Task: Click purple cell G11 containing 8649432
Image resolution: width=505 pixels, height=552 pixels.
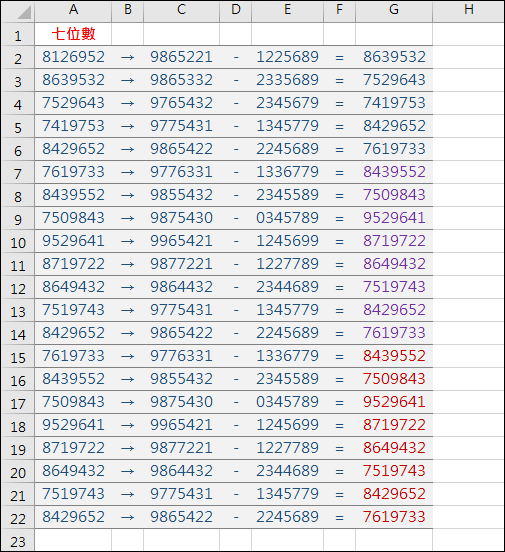Action: click(x=394, y=264)
